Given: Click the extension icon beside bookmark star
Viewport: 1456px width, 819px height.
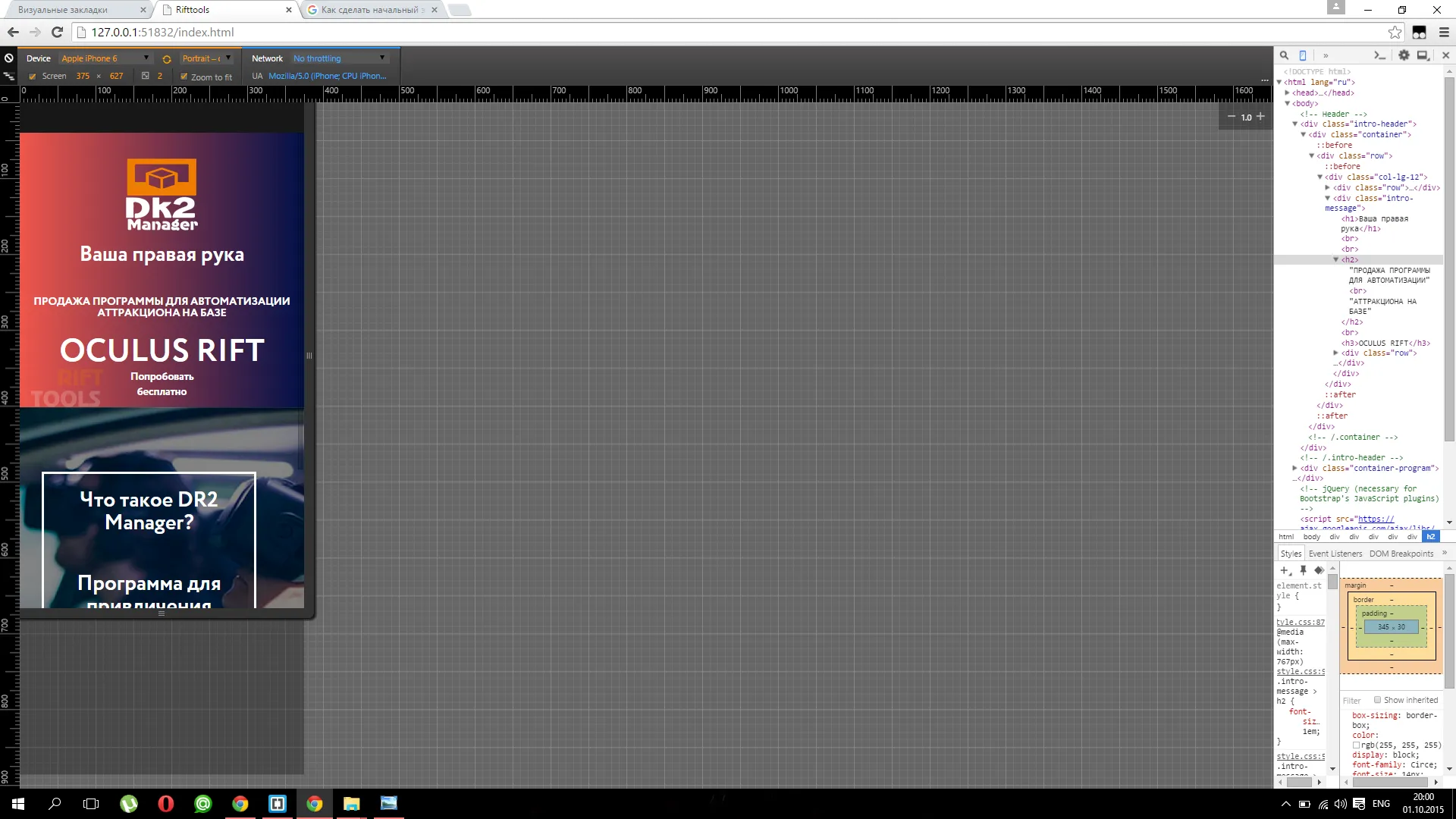Looking at the screenshot, I should coord(1419,32).
